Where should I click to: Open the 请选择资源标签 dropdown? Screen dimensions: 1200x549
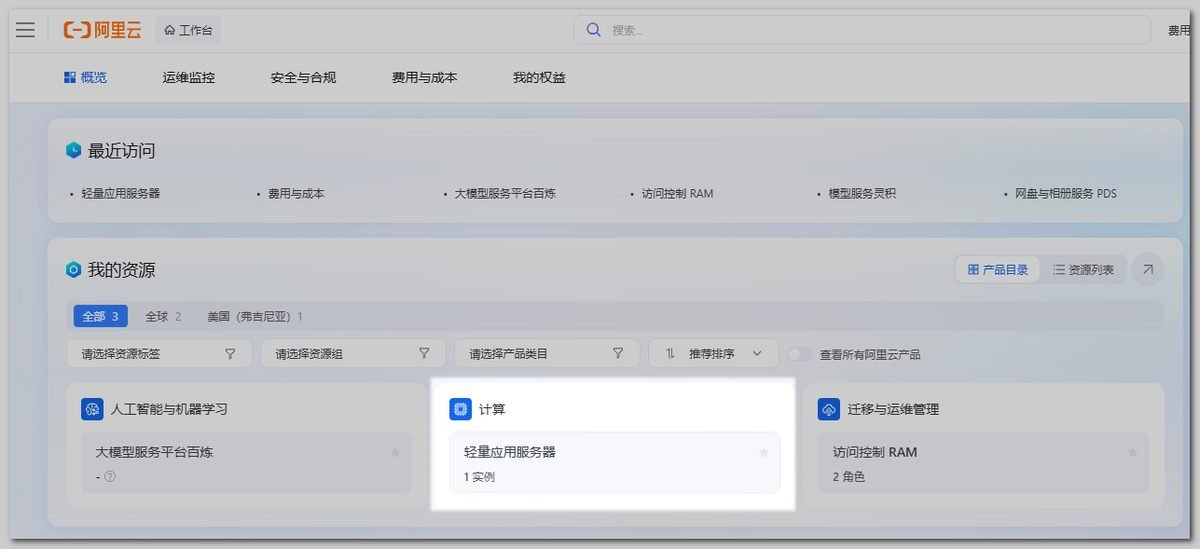pyautogui.click(x=160, y=353)
